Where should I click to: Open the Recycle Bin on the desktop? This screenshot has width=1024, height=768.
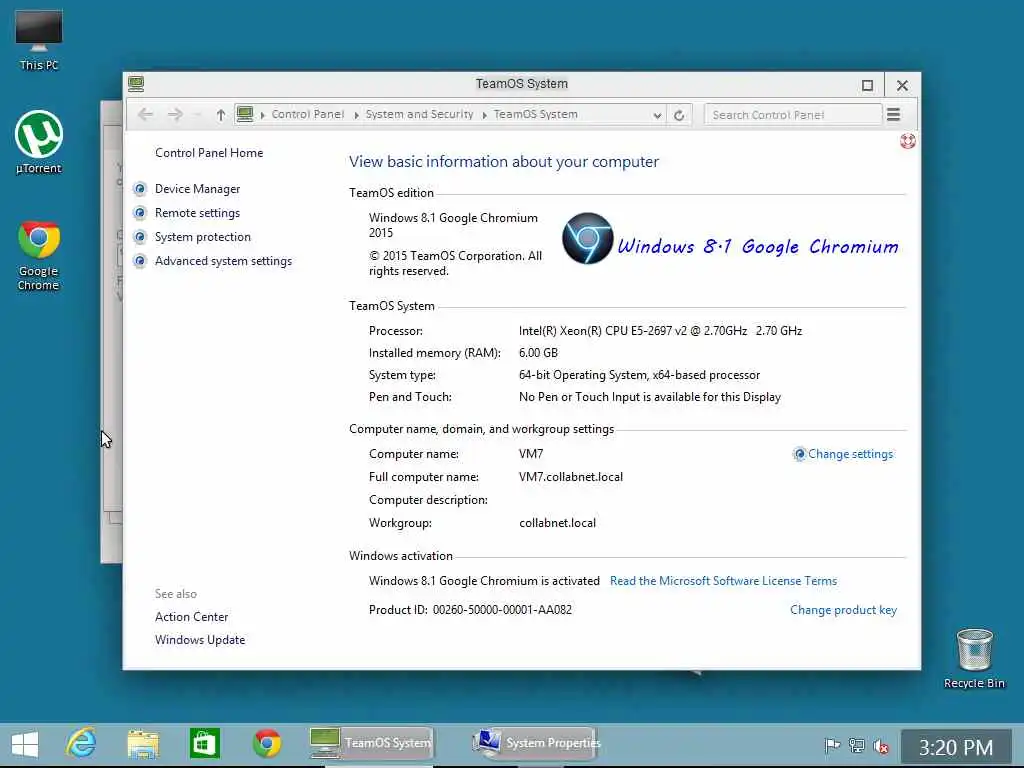pyautogui.click(x=974, y=658)
